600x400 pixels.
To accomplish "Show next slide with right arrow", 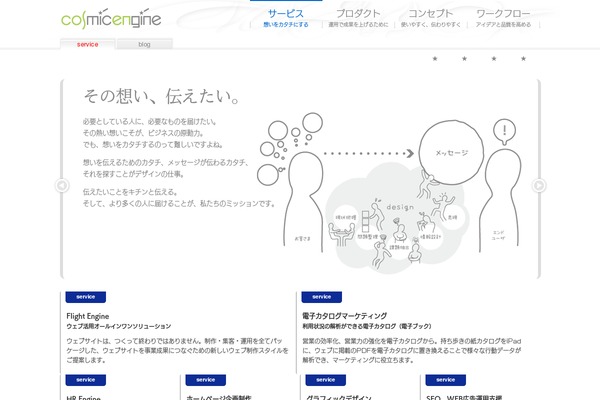I will [x=539, y=186].
